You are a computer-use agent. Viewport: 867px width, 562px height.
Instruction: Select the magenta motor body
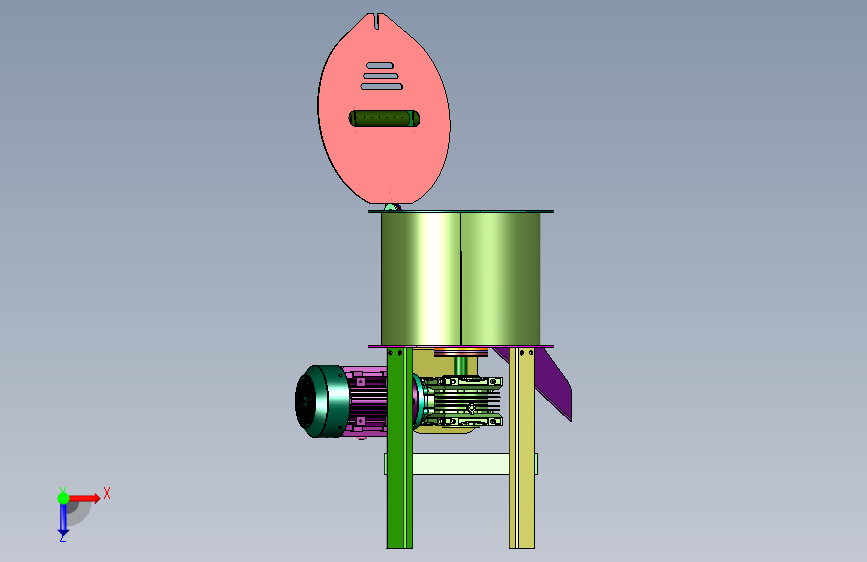coord(366,402)
